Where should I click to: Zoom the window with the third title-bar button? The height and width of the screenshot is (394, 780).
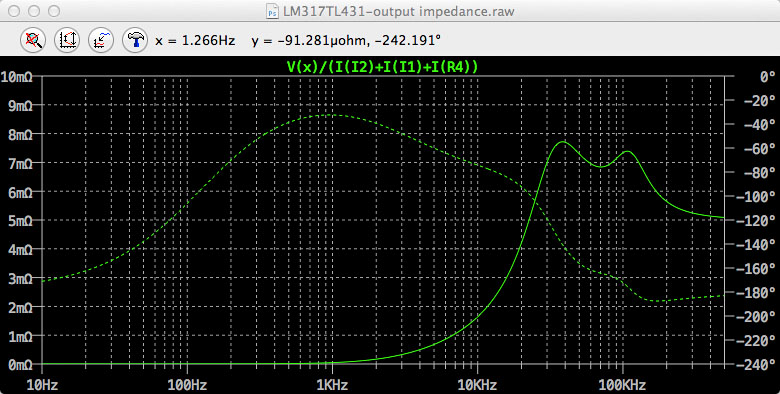coord(54,11)
